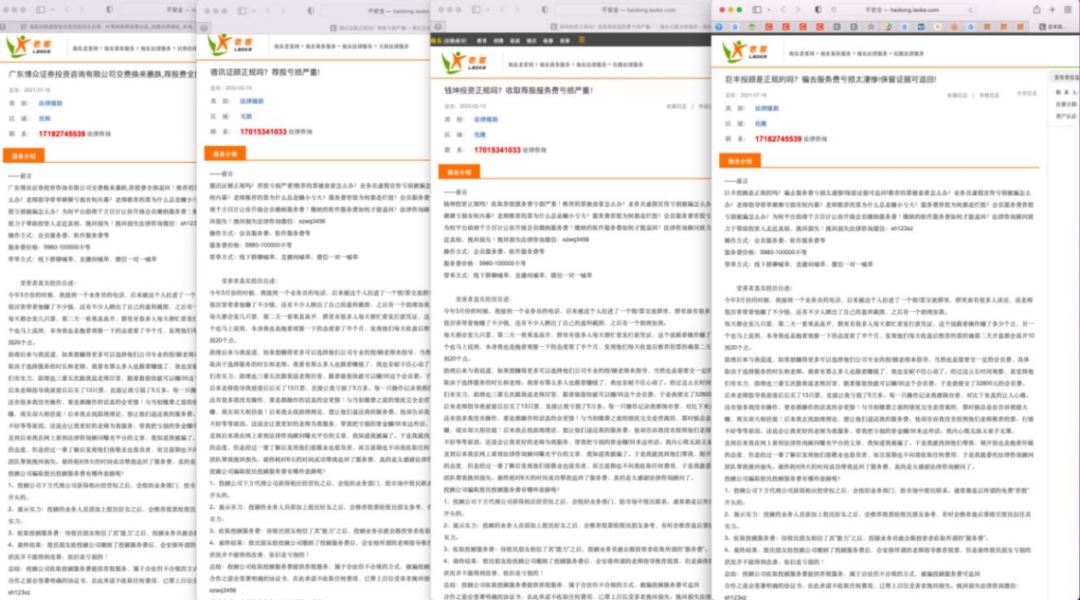Viewport: 1080px width, 600px height.
Task: Select the orange service intro tab in rightmost window
Action: click(740, 161)
